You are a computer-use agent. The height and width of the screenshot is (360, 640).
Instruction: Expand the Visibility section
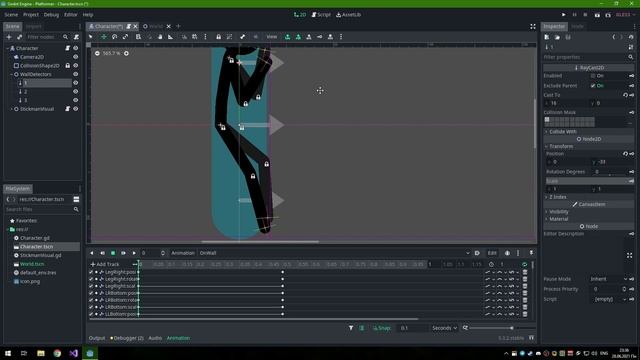[x=547, y=211]
